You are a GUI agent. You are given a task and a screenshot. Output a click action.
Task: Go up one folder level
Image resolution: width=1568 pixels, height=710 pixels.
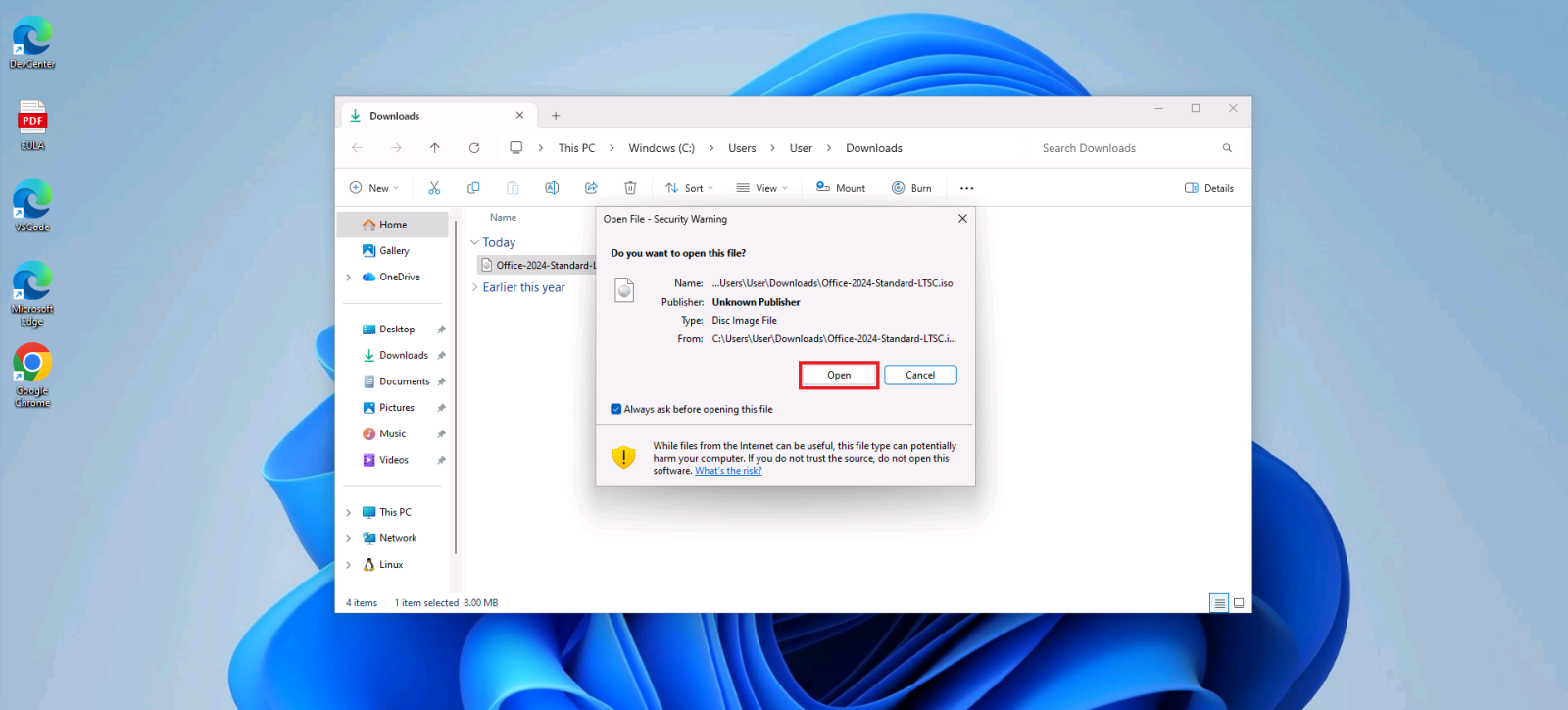click(435, 148)
